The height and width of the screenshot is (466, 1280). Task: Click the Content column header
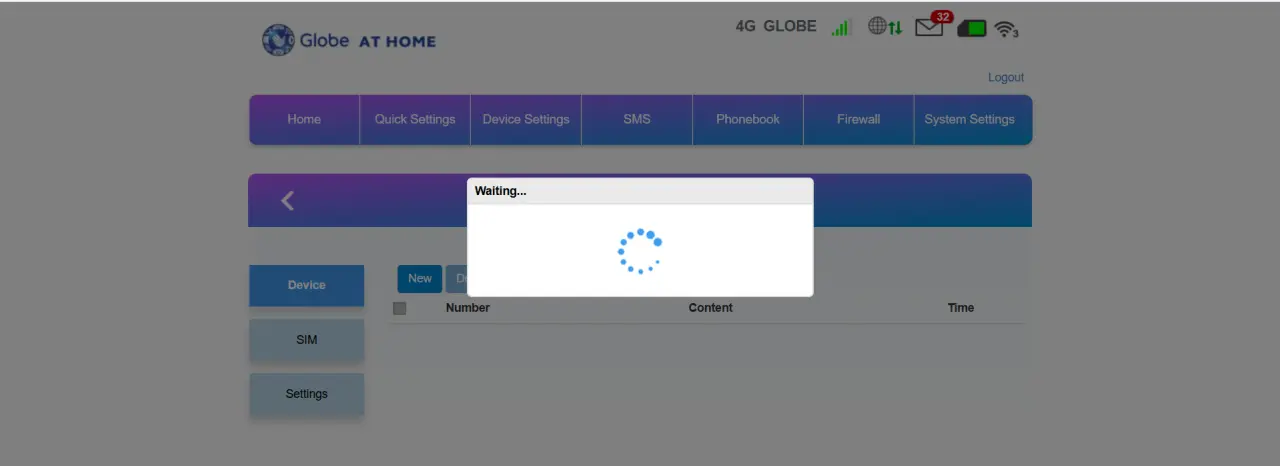tap(711, 308)
